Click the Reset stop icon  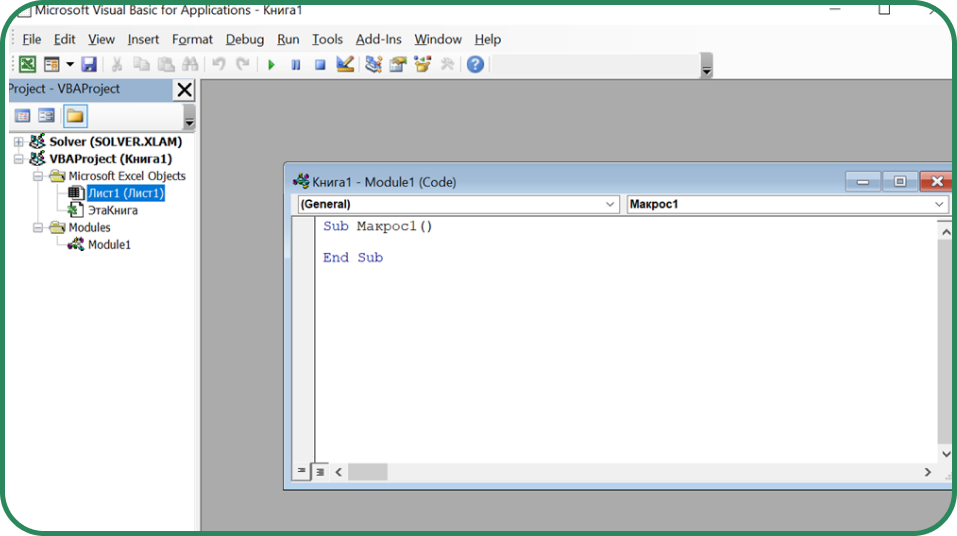[x=320, y=65]
